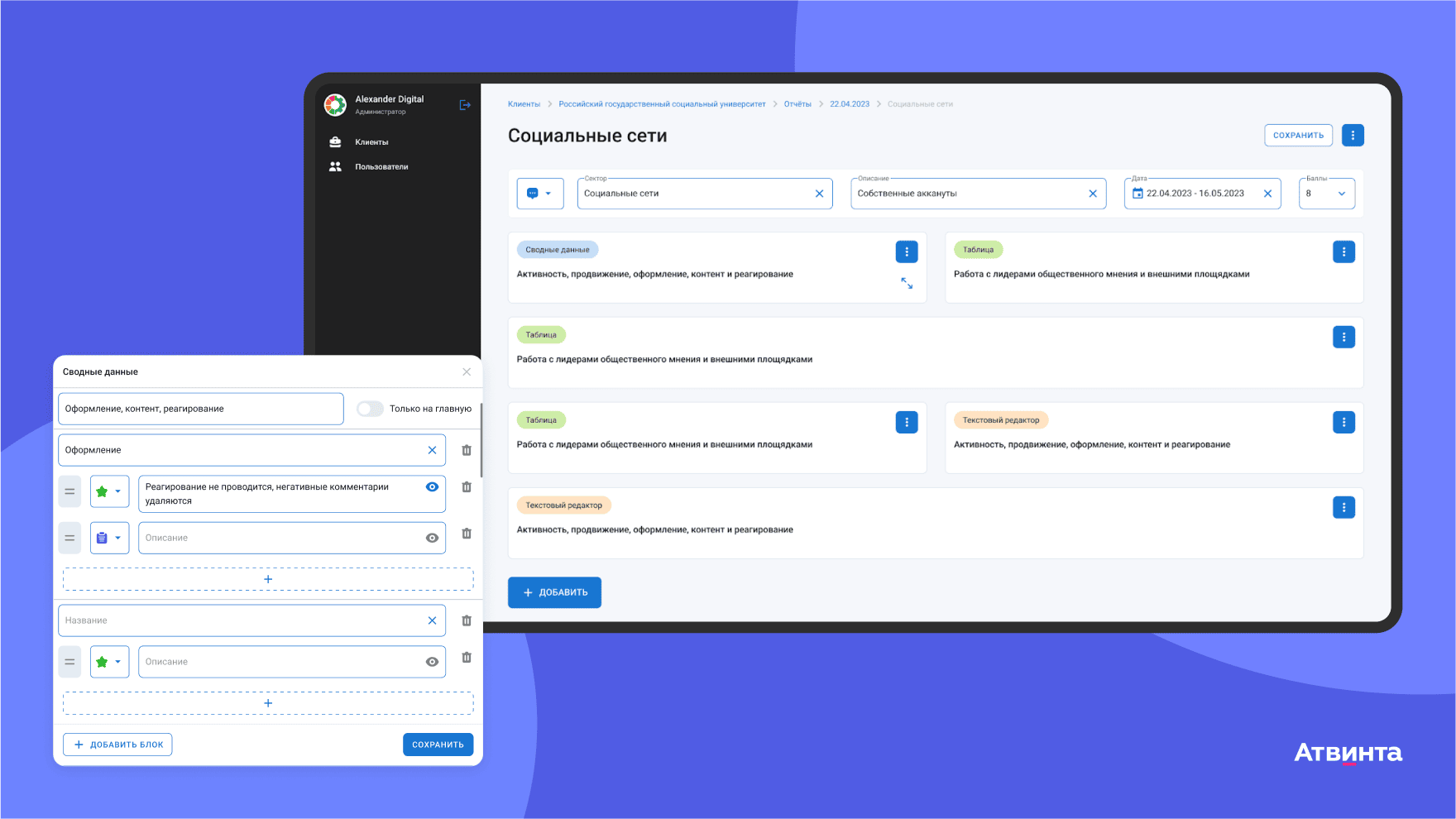
Task: Open Клиенты in the sidebar
Action: coord(371,142)
